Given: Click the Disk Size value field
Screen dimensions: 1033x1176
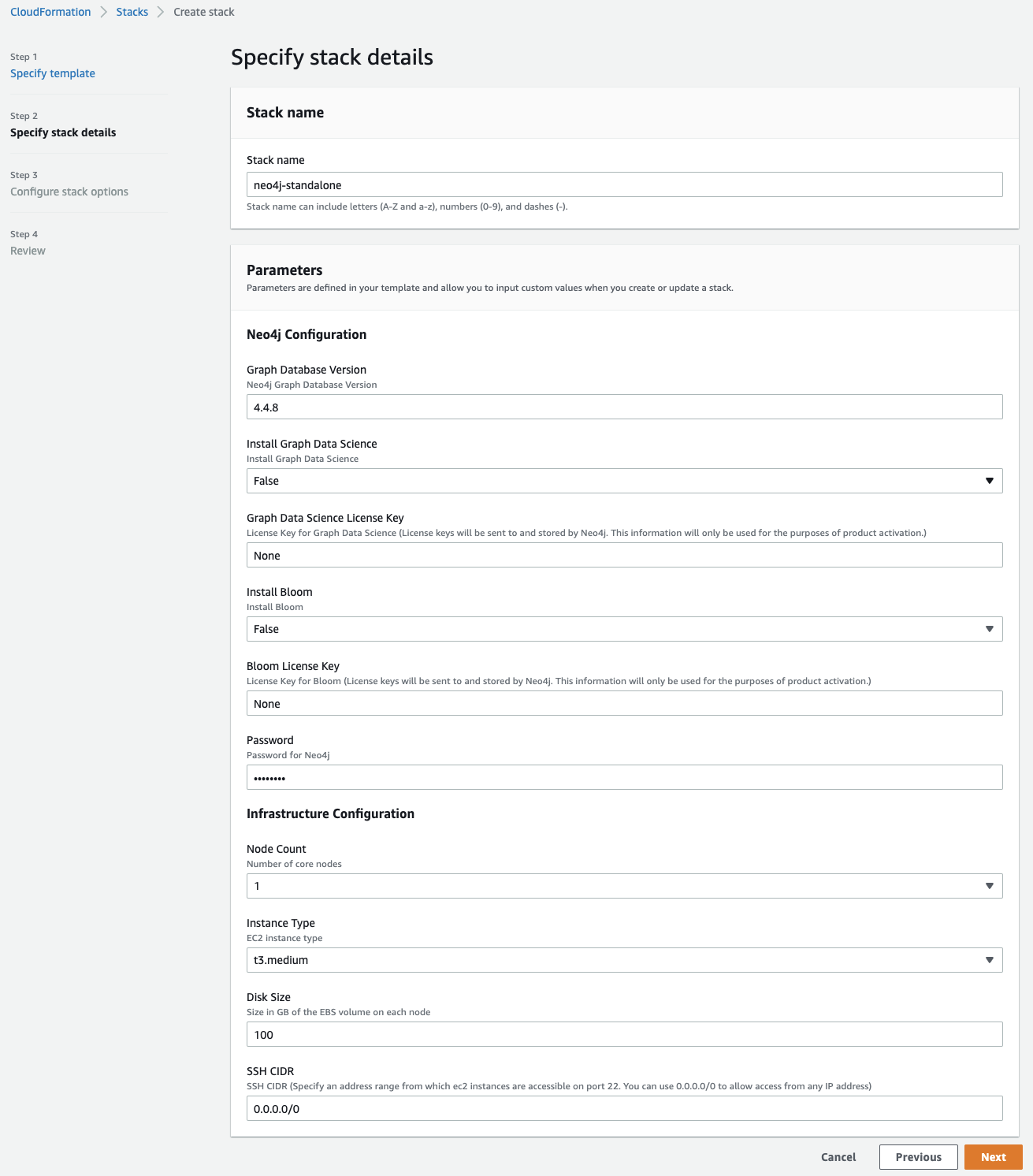Looking at the screenshot, I should [x=625, y=1034].
